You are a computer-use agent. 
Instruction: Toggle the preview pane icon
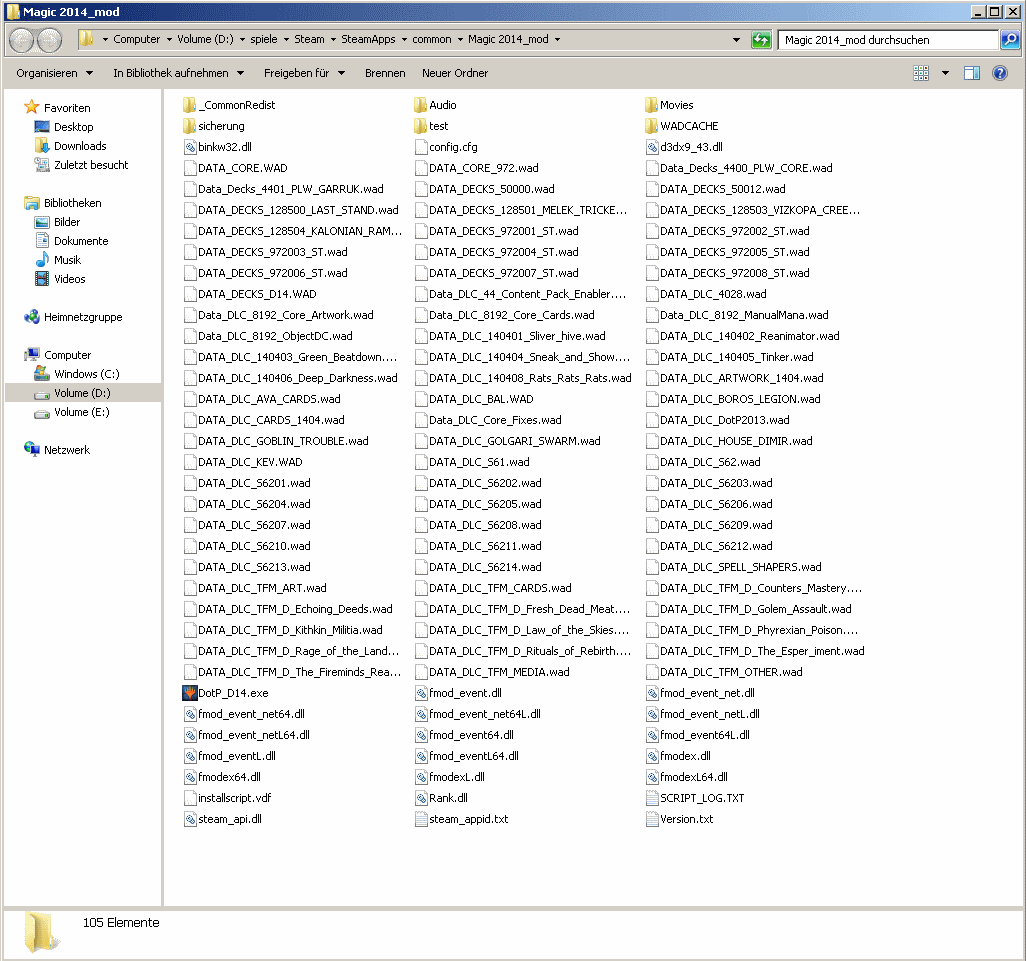972,73
